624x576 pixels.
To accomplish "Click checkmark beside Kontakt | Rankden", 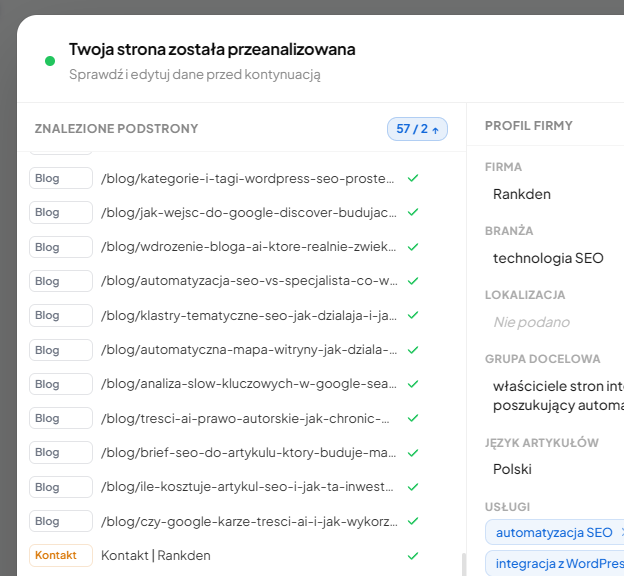I will click(413, 555).
